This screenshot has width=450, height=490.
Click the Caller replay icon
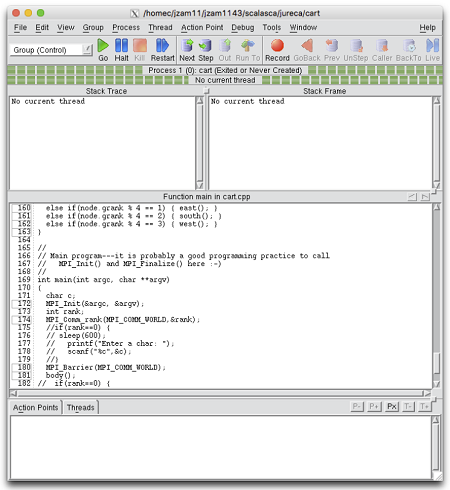coord(382,50)
